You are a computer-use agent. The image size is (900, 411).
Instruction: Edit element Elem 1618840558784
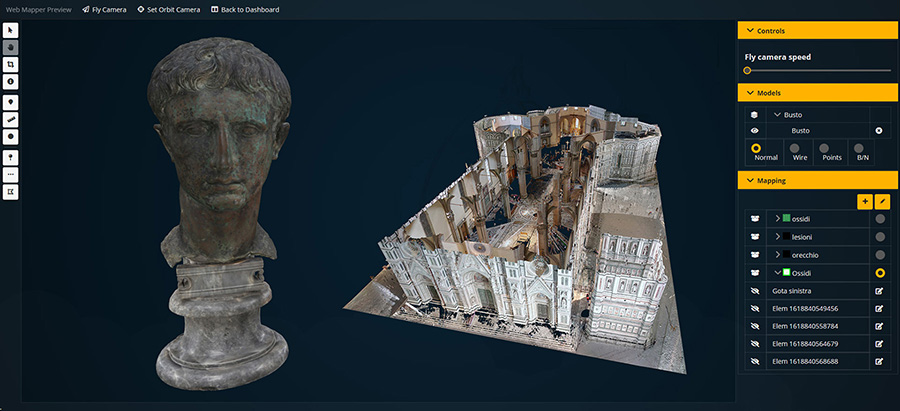coord(879,326)
